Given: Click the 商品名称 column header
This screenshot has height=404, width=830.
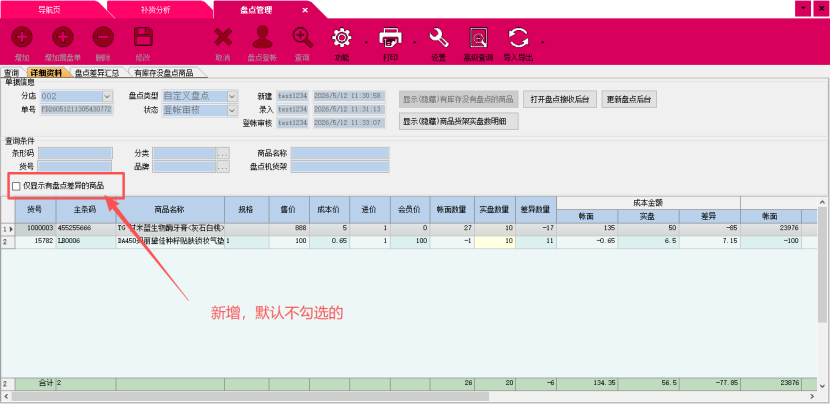Looking at the screenshot, I should coord(170,210).
